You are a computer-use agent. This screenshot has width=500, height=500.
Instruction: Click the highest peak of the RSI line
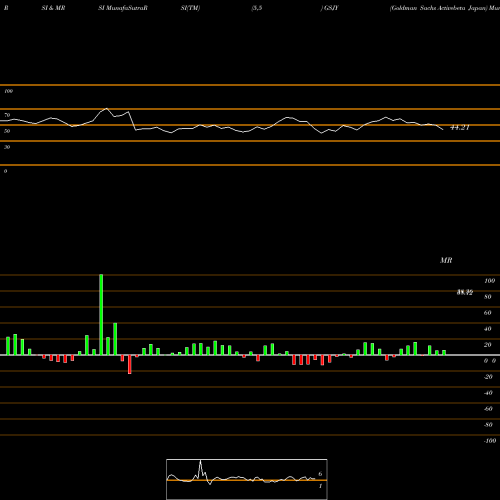107,108
